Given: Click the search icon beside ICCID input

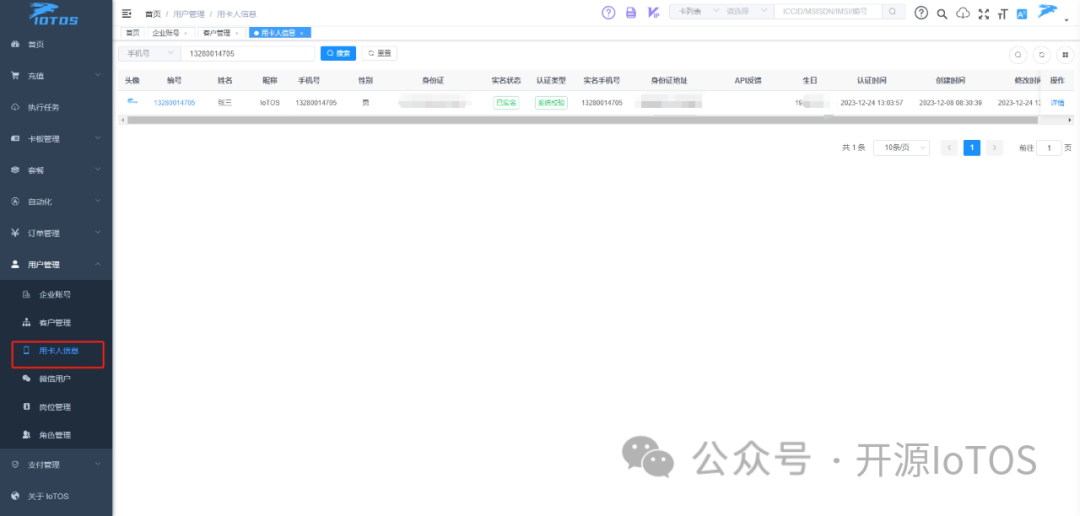Looking at the screenshot, I should coord(892,12).
